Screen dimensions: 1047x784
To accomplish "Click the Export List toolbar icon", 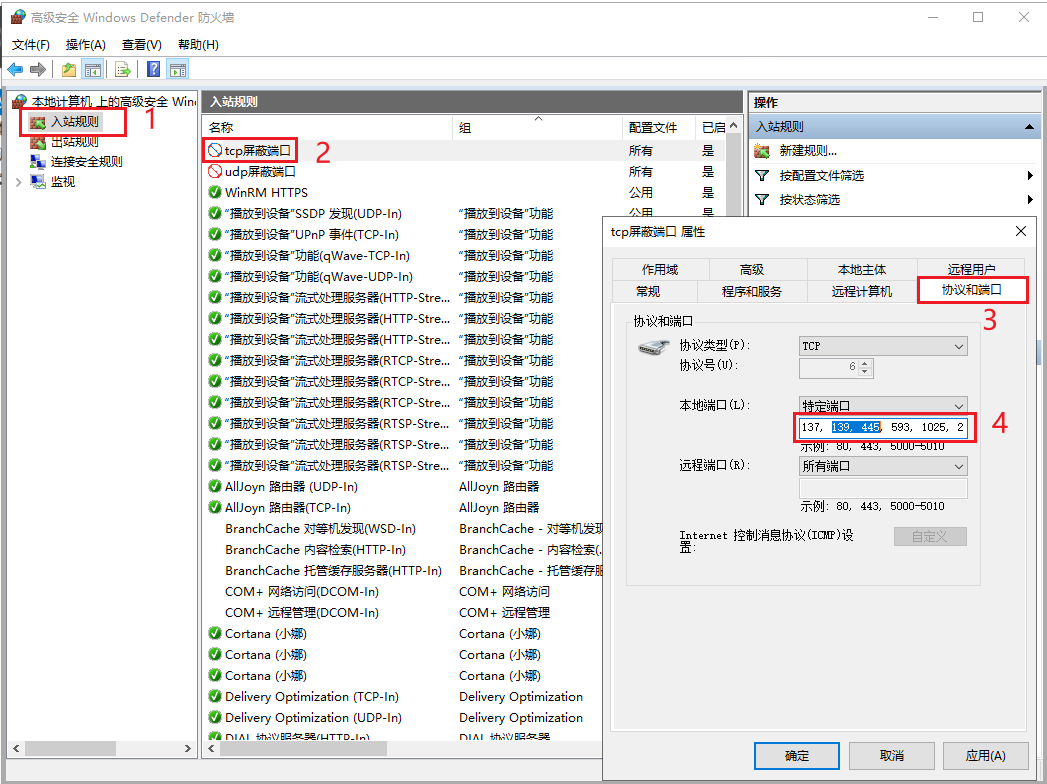I will (x=122, y=70).
